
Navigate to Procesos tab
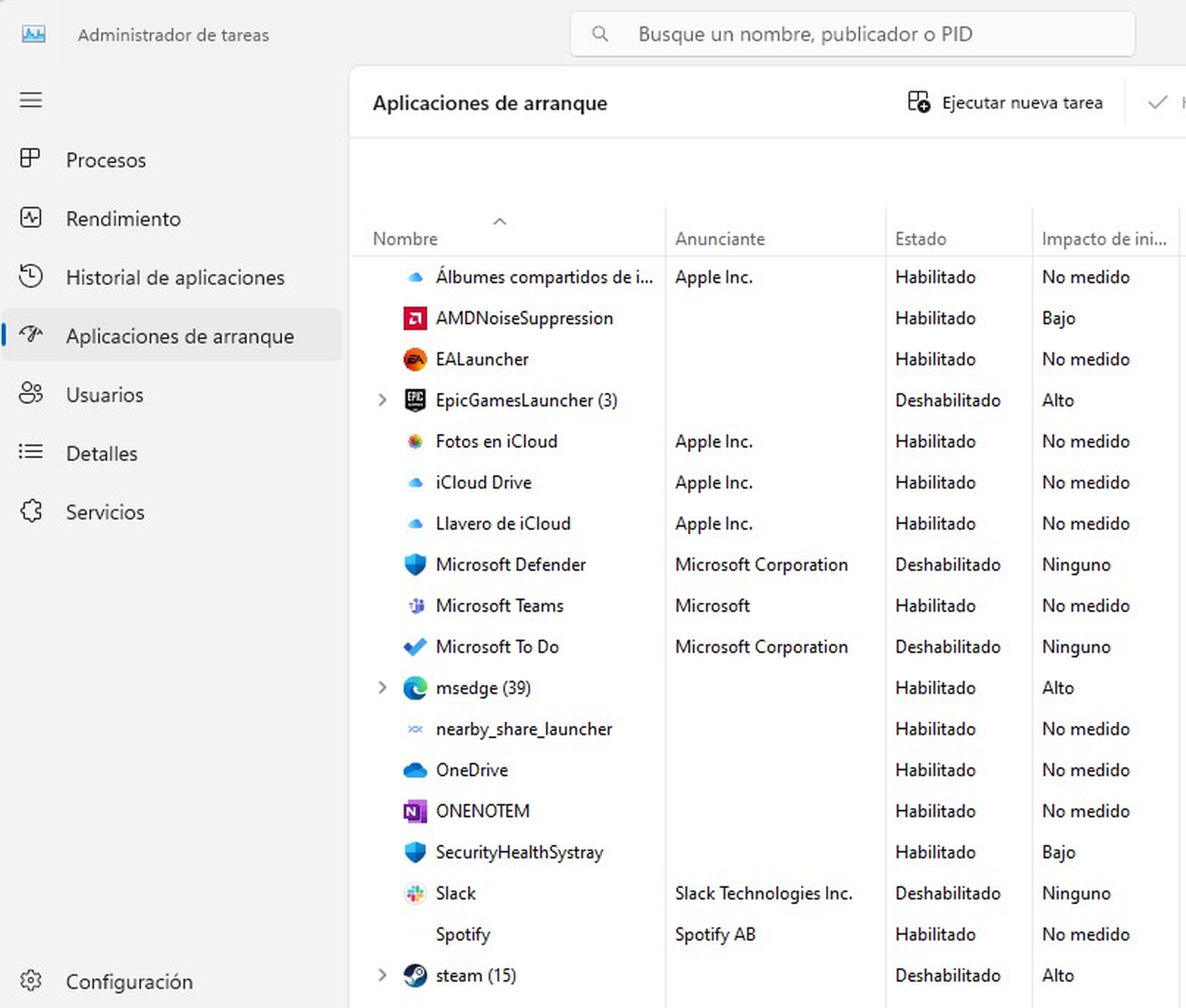click(106, 159)
